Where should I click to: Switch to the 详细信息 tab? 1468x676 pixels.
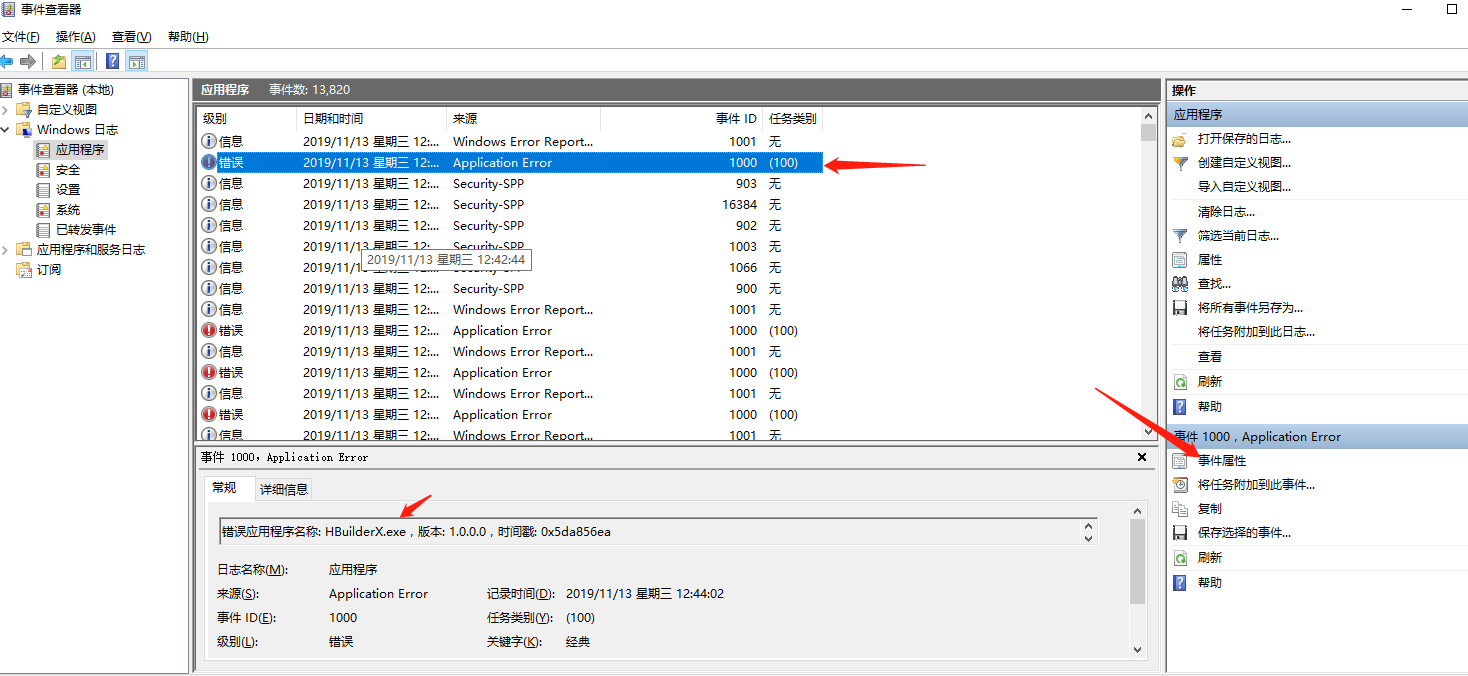coord(284,489)
